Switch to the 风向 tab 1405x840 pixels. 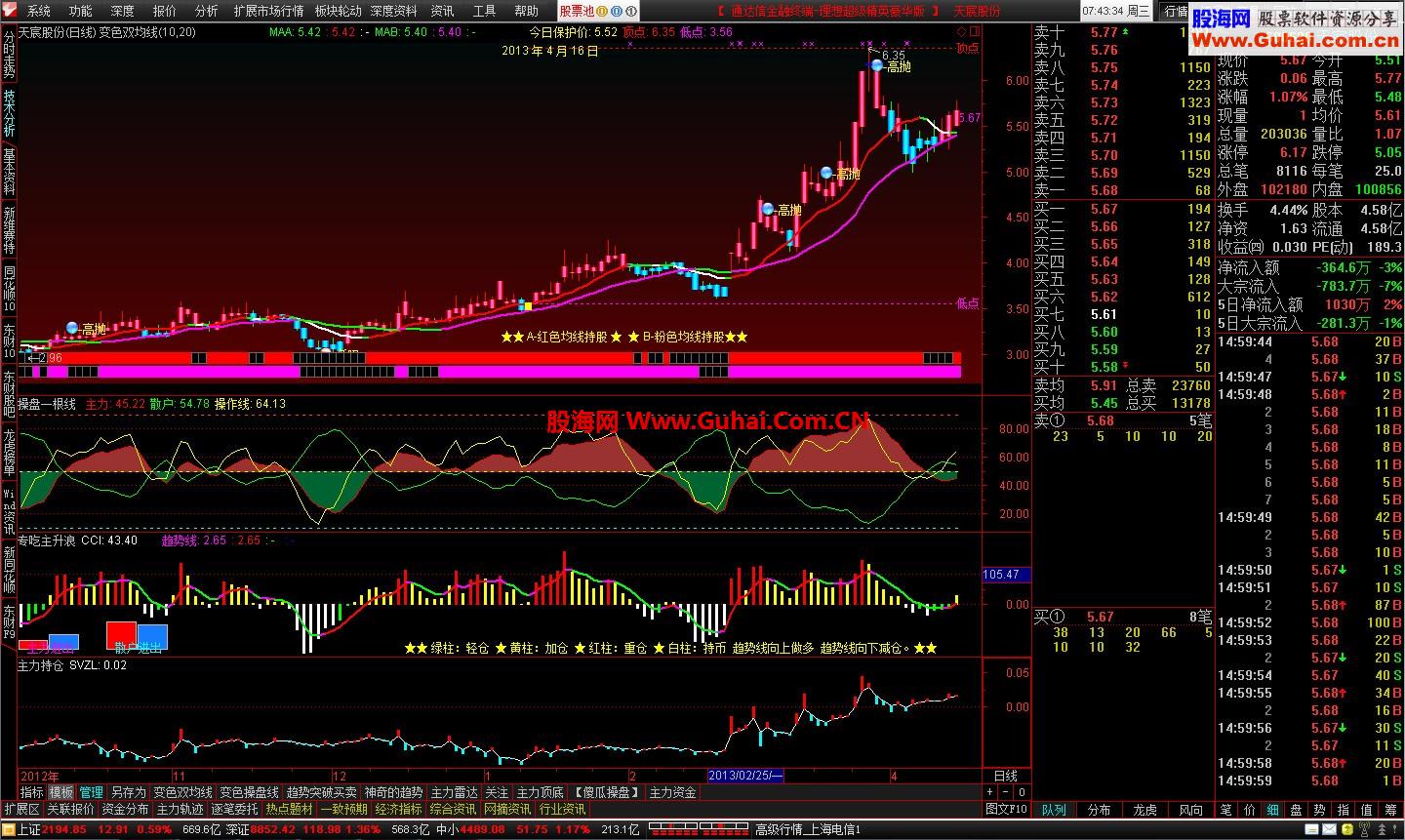coord(1190,810)
